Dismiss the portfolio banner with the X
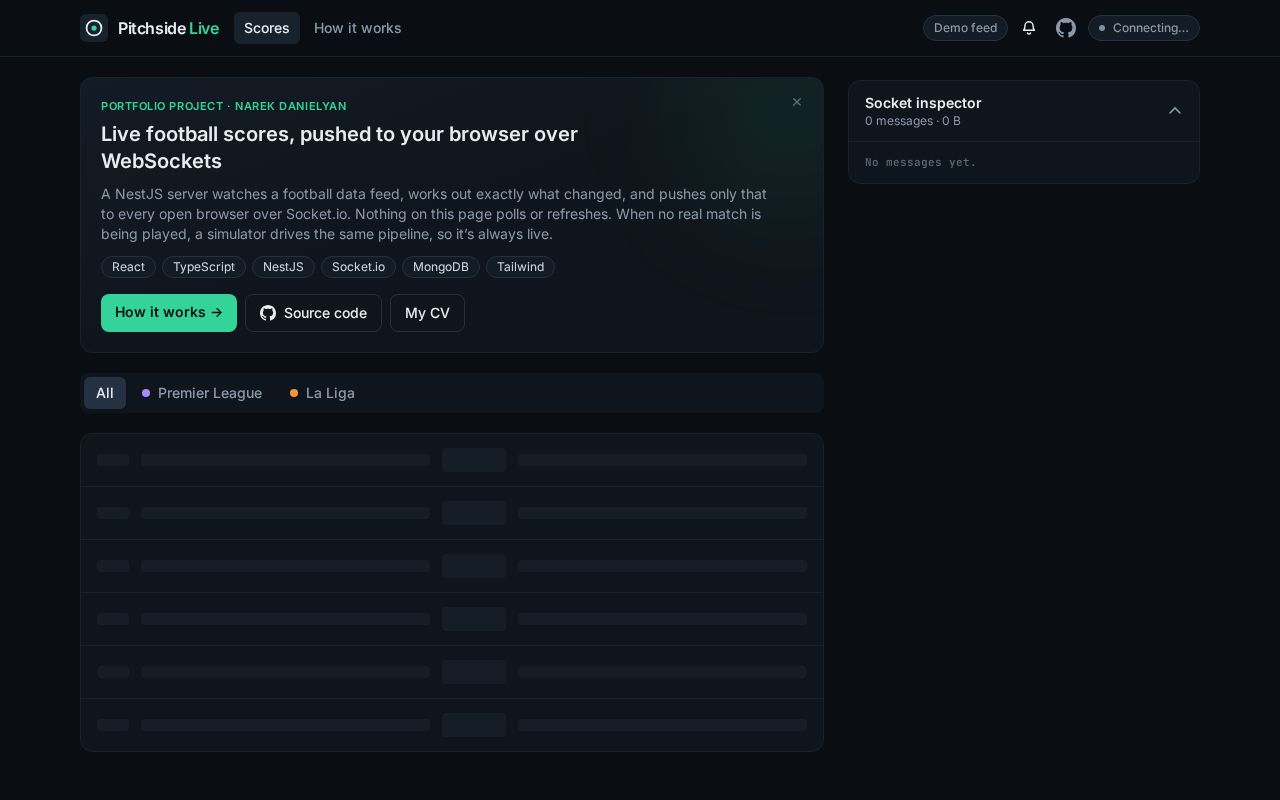This screenshot has height=800, width=1280. 797,102
